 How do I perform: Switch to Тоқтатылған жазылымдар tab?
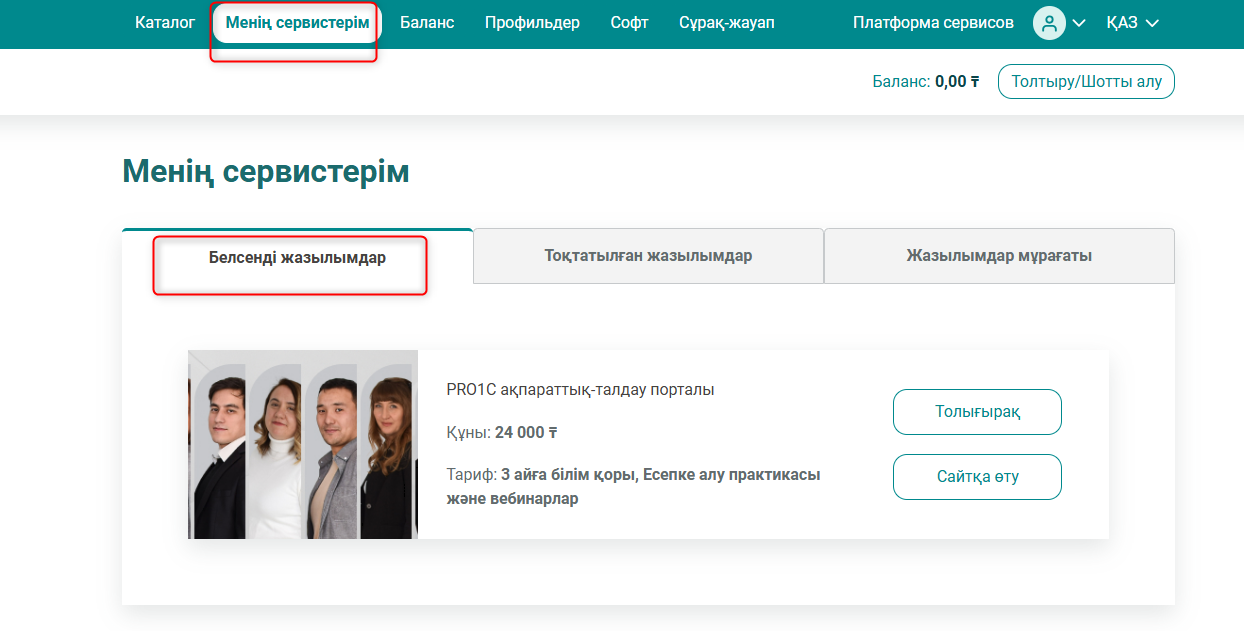pyautogui.click(x=648, y=256)
